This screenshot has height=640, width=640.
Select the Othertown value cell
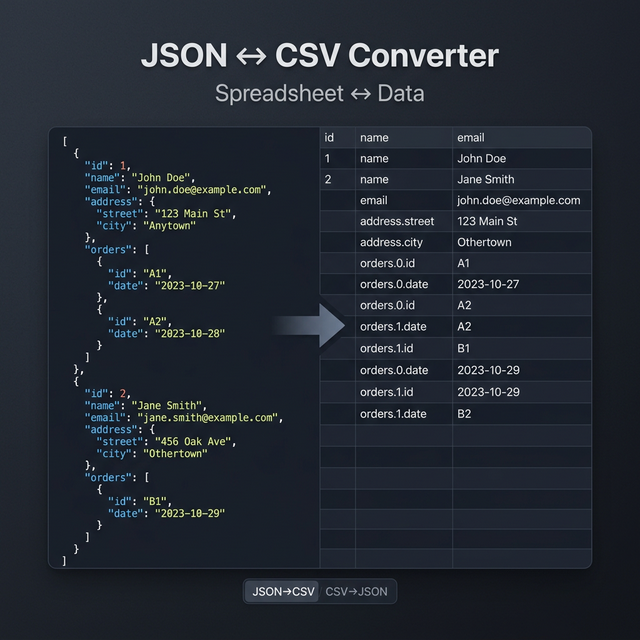coord(522,242)
